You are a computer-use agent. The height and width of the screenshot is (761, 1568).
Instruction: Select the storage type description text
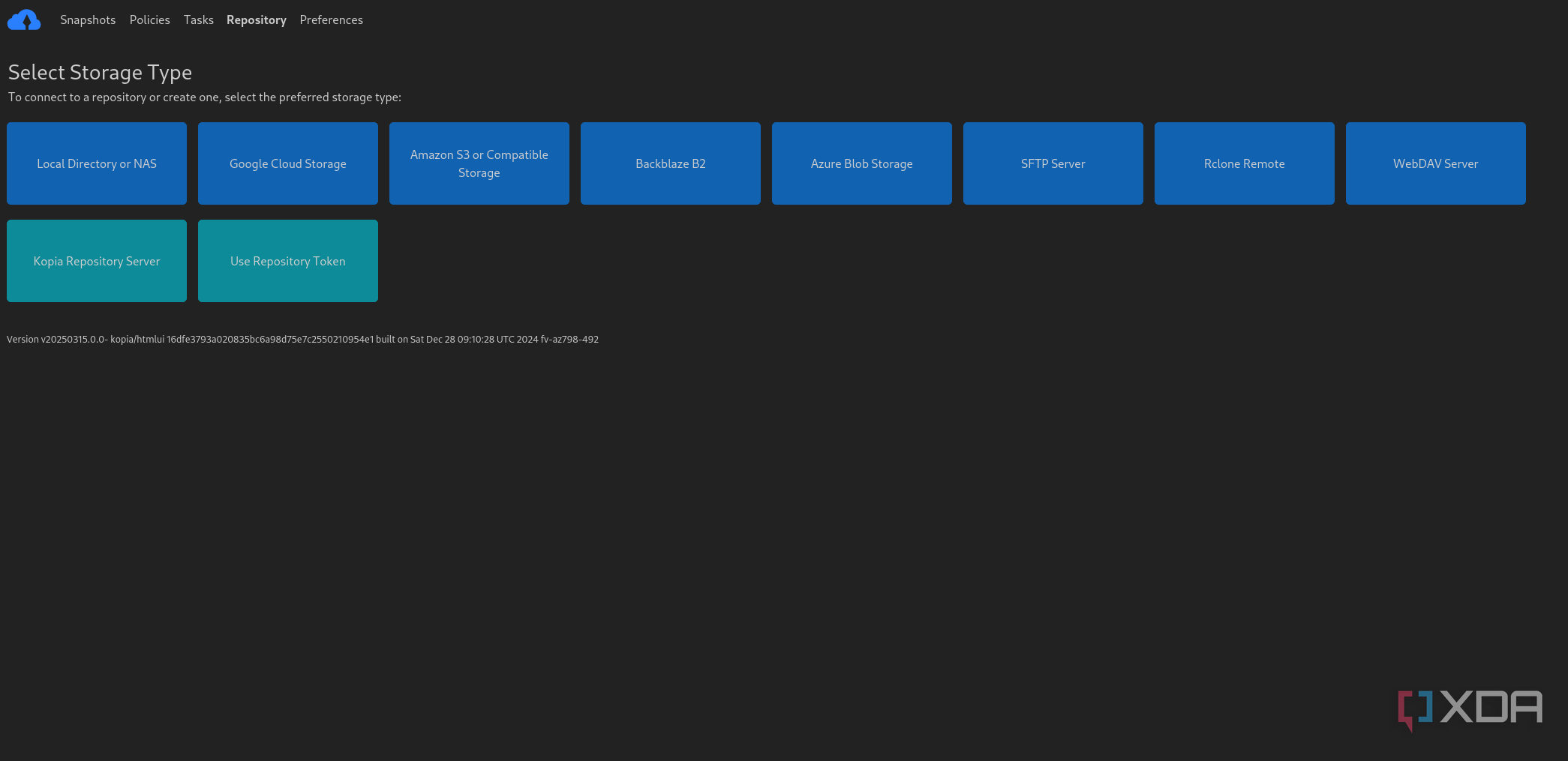(203, 97)
